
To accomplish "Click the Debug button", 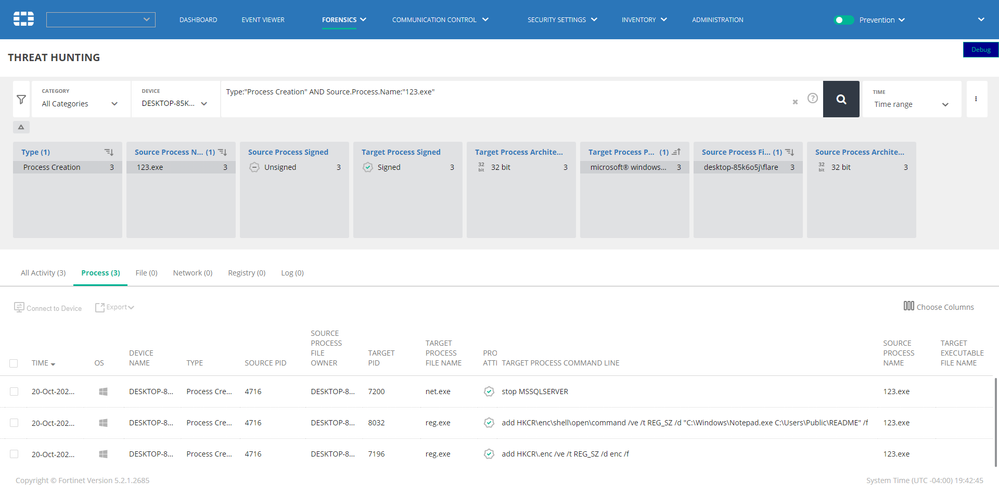I will [x=980, y=50].
